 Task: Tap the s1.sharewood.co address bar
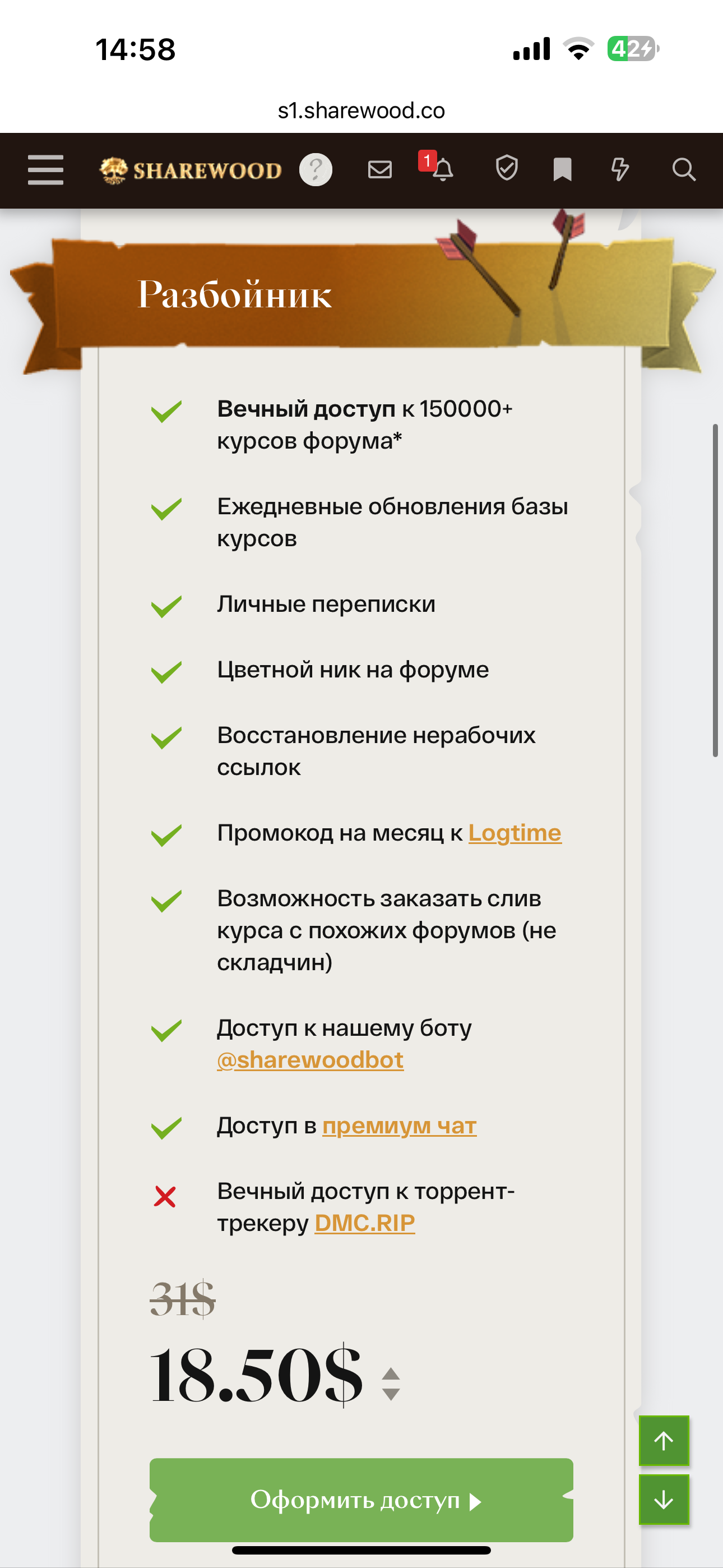pos(361,111)
